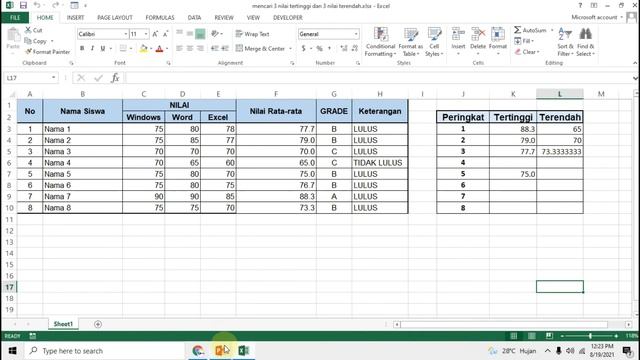Click the Cut scissors icon
Screen dimensions: 640x360
coord(28,30)
